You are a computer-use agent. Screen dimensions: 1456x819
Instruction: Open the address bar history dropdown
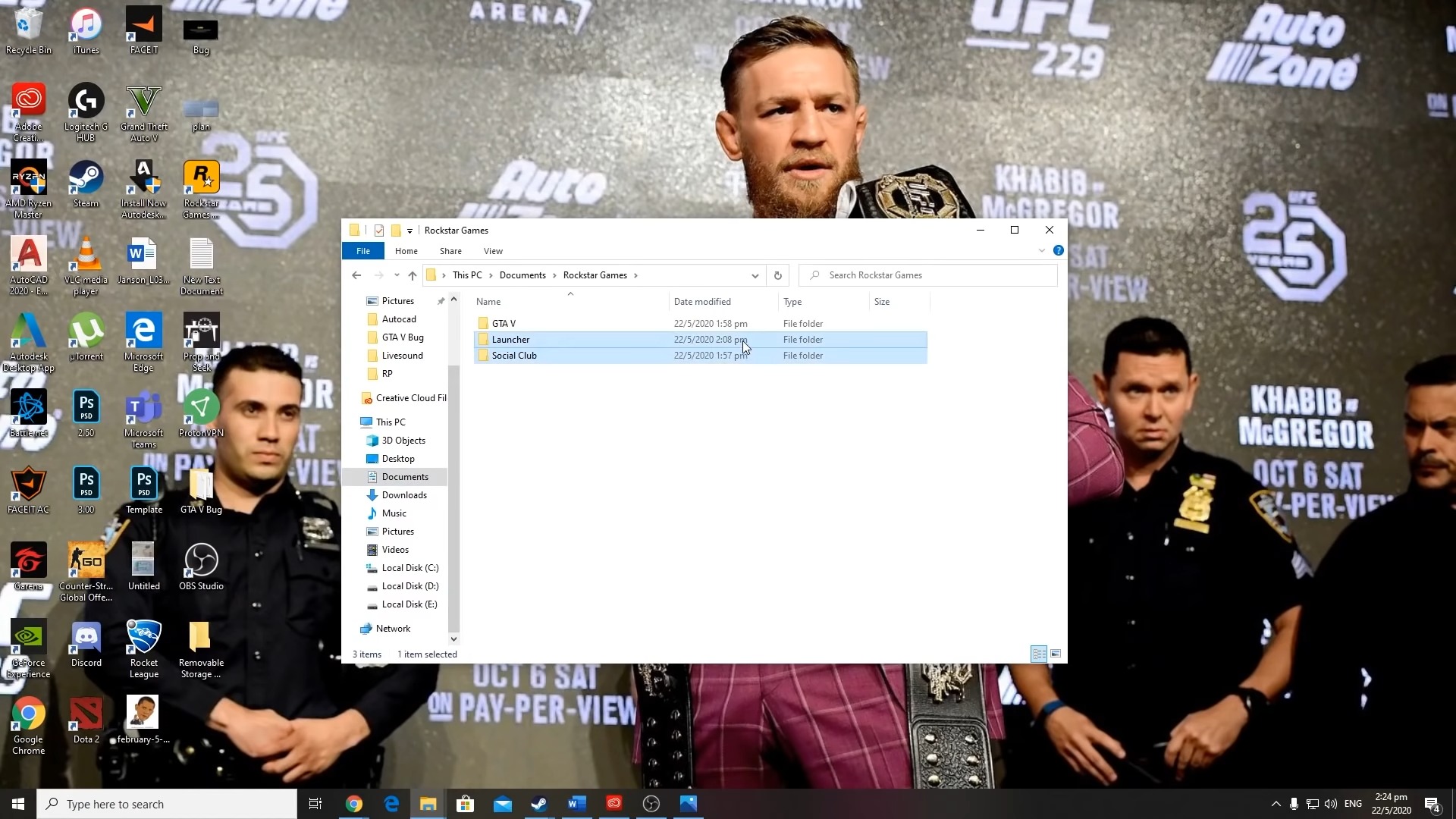[755, 275]
